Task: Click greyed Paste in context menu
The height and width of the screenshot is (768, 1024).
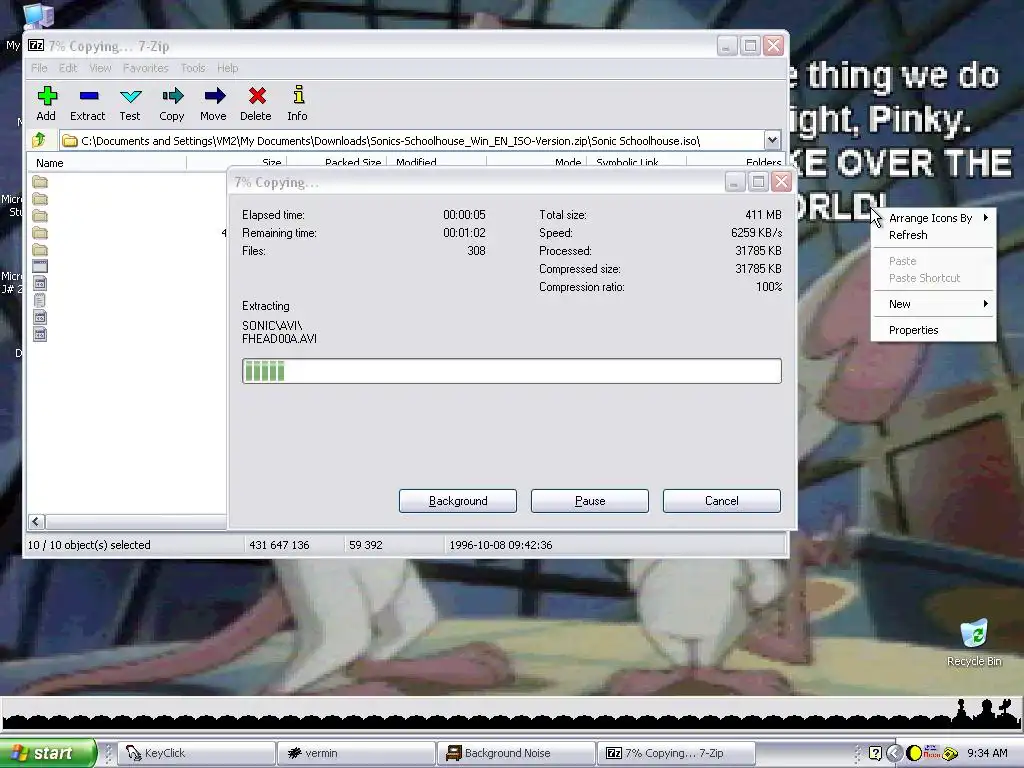Action: (x=934, y=261)
